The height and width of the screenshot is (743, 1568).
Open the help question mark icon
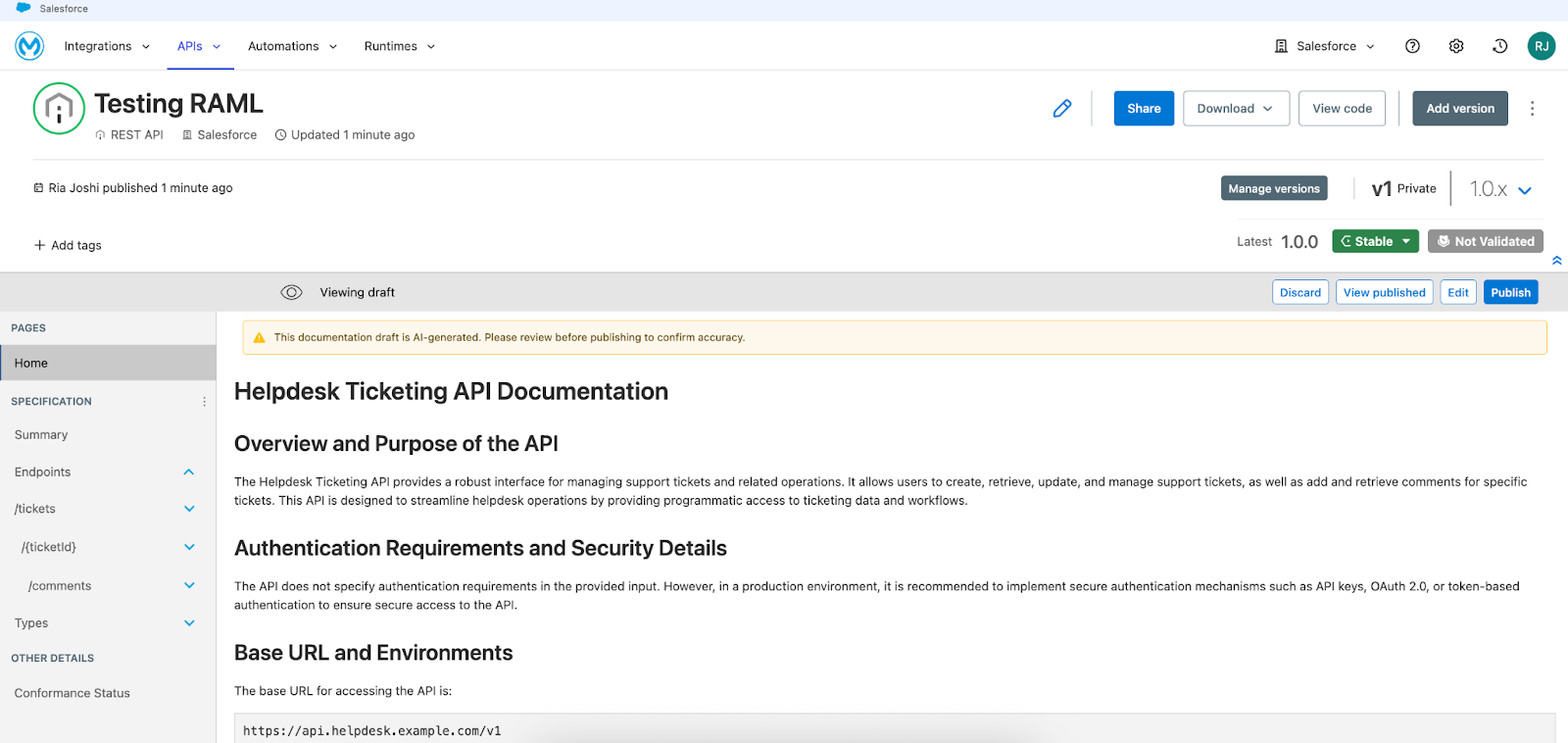point(1412,46)
